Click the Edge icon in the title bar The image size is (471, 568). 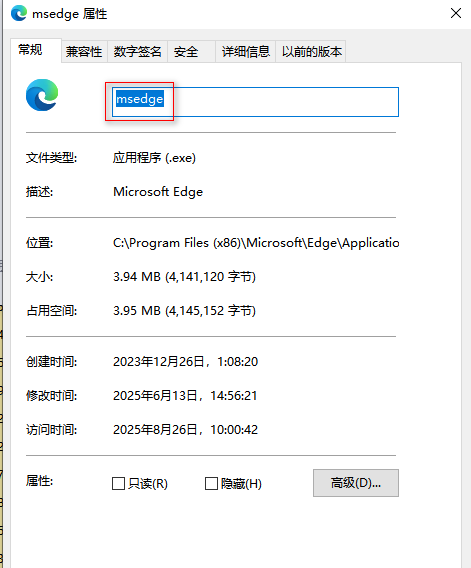(x=19, y=13)
